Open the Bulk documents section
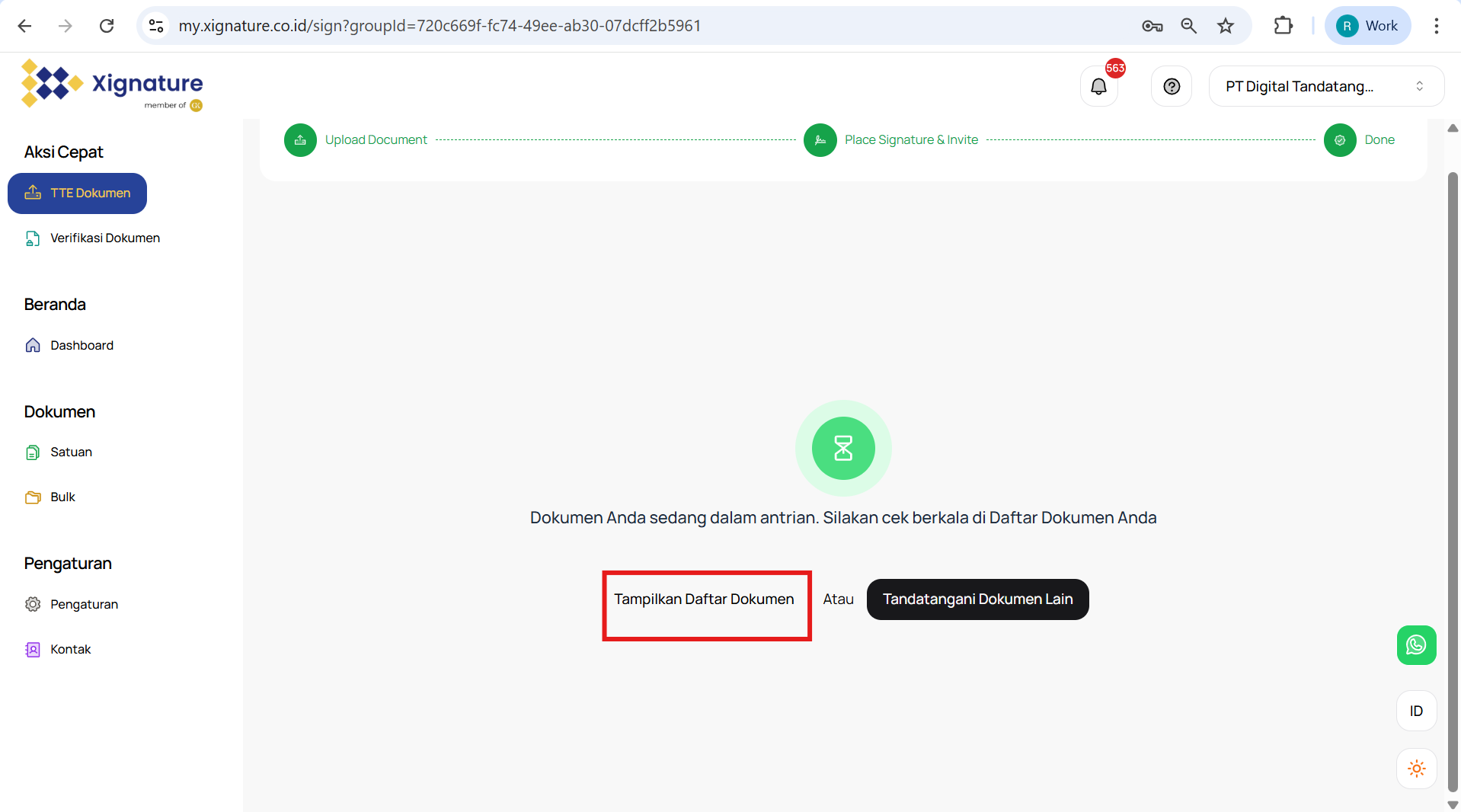Screen dimensions: 1461x812 tap(62, 497)
